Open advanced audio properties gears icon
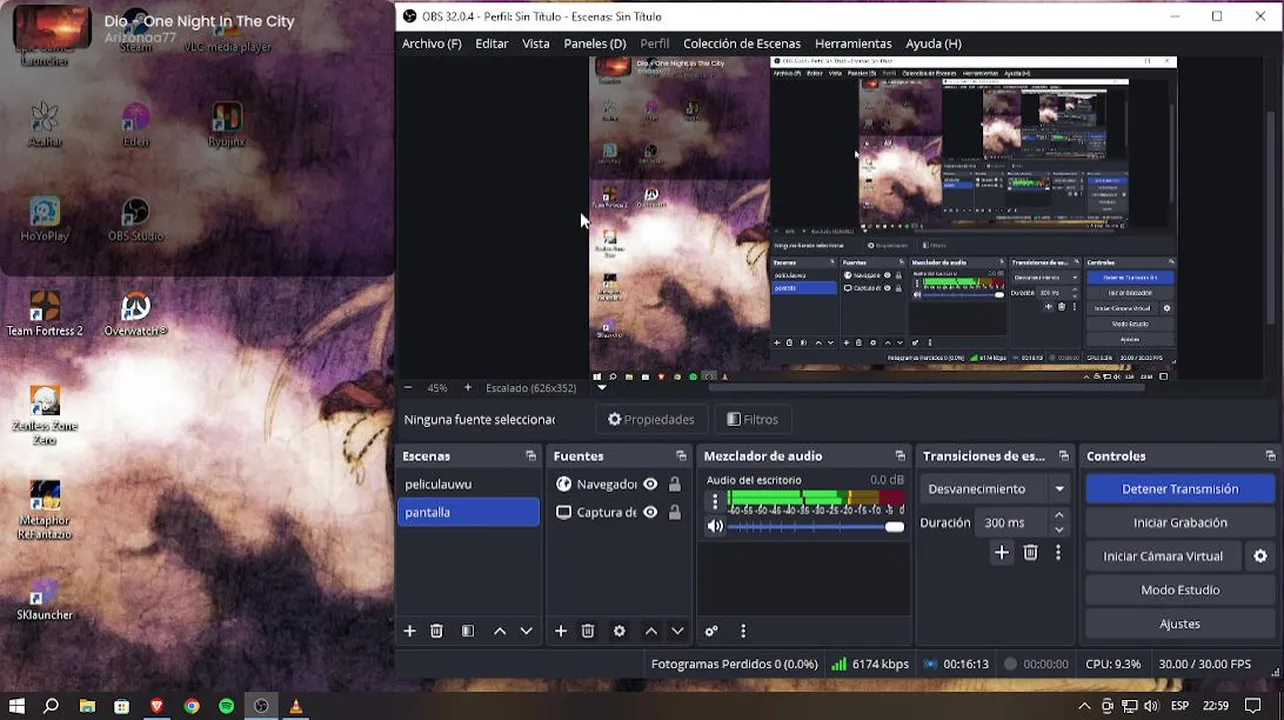Viewport: 1284px width, 720px height. point(711,631)
